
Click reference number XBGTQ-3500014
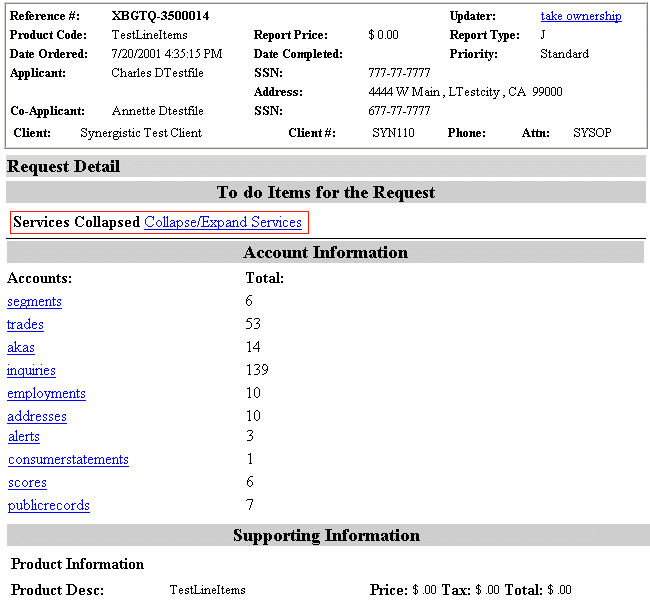tap(160, 16)
